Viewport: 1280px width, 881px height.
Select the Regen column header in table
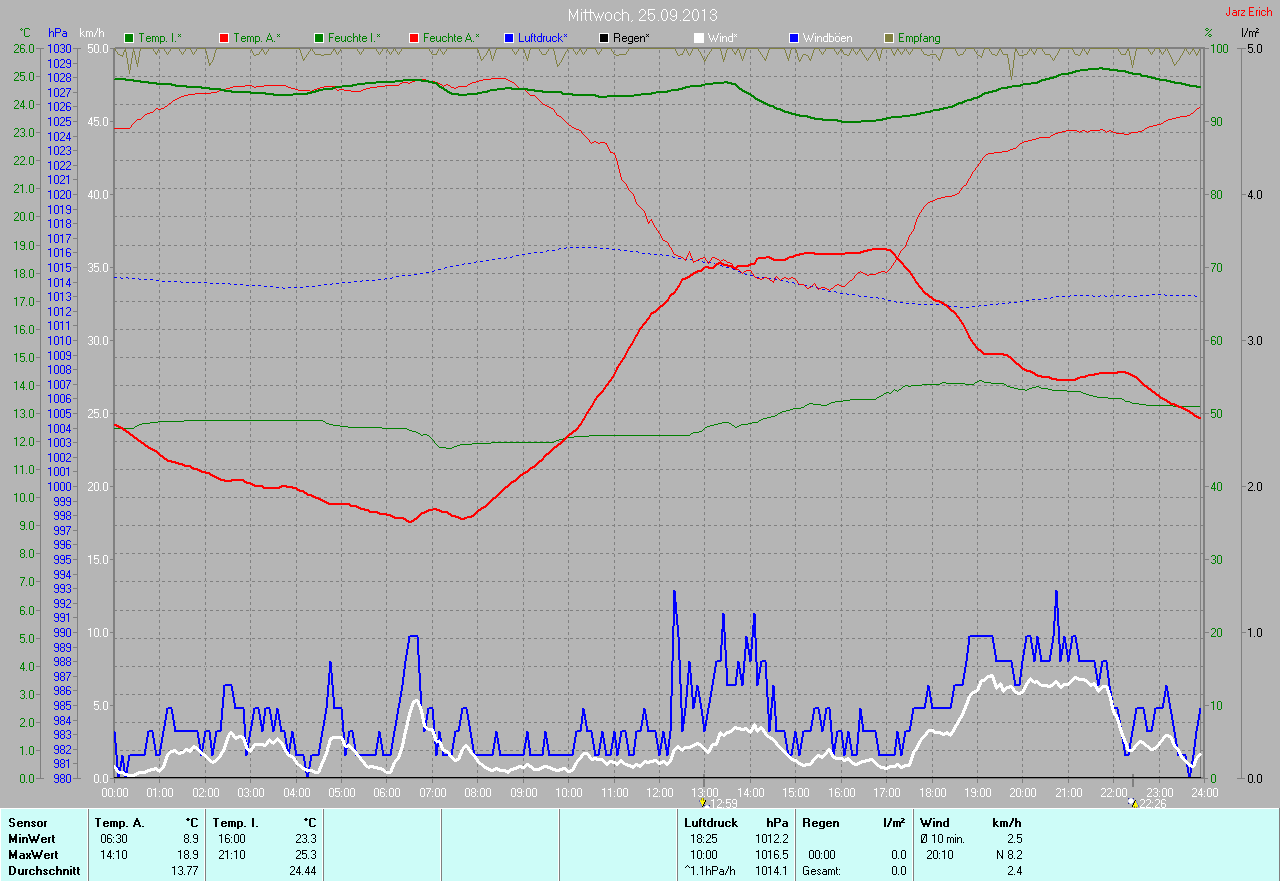[820, 823]
